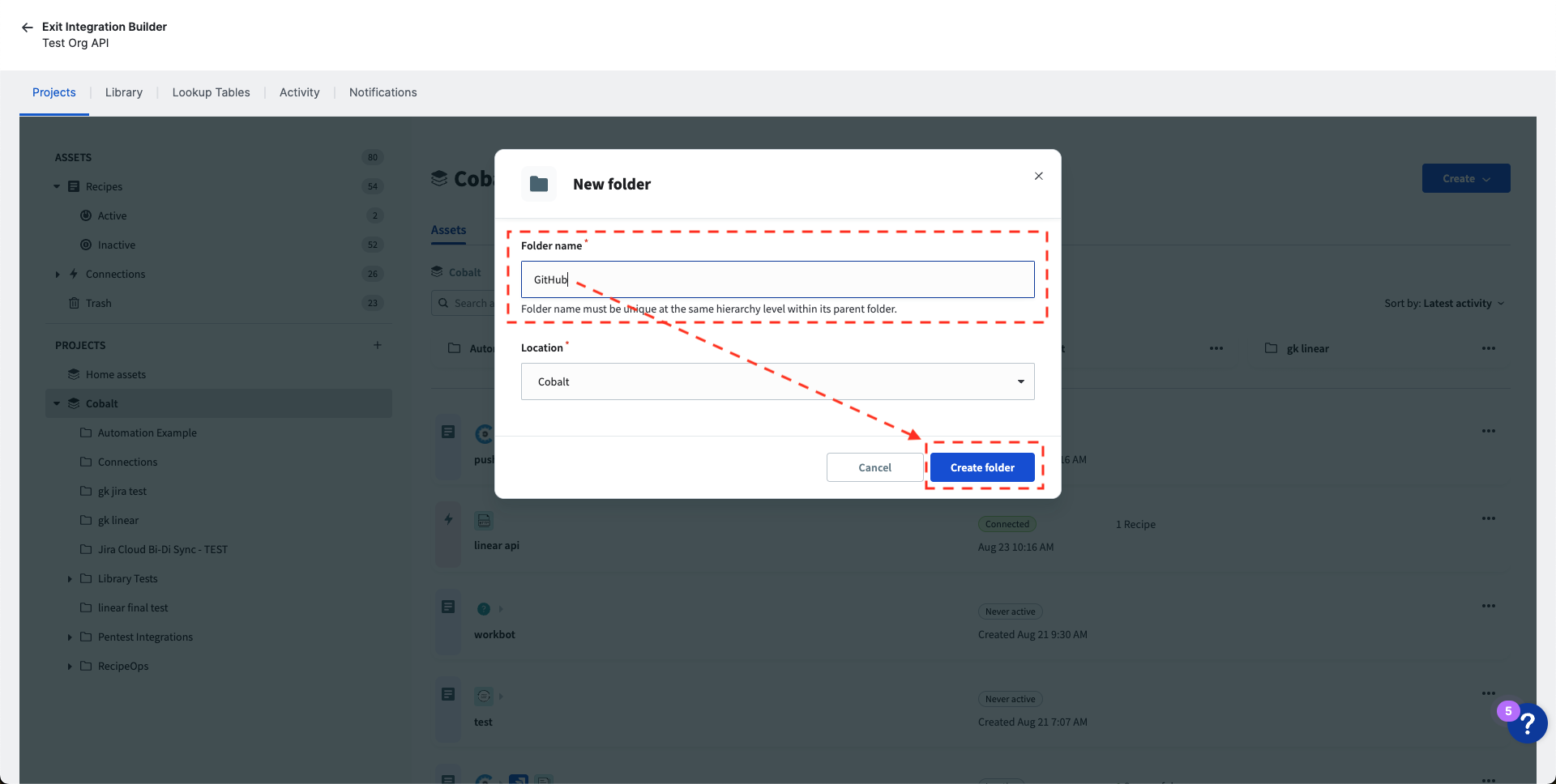
Task: Click the Connections lightning icon
Action: pyautogui.click(x=74, y=274)
